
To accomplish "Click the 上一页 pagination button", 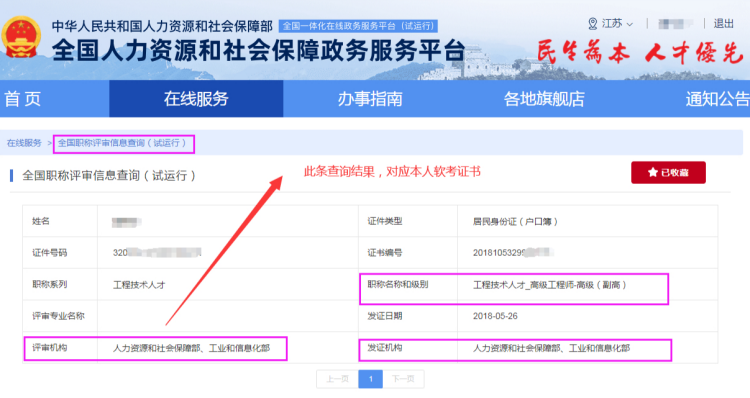I will (338, 379).
